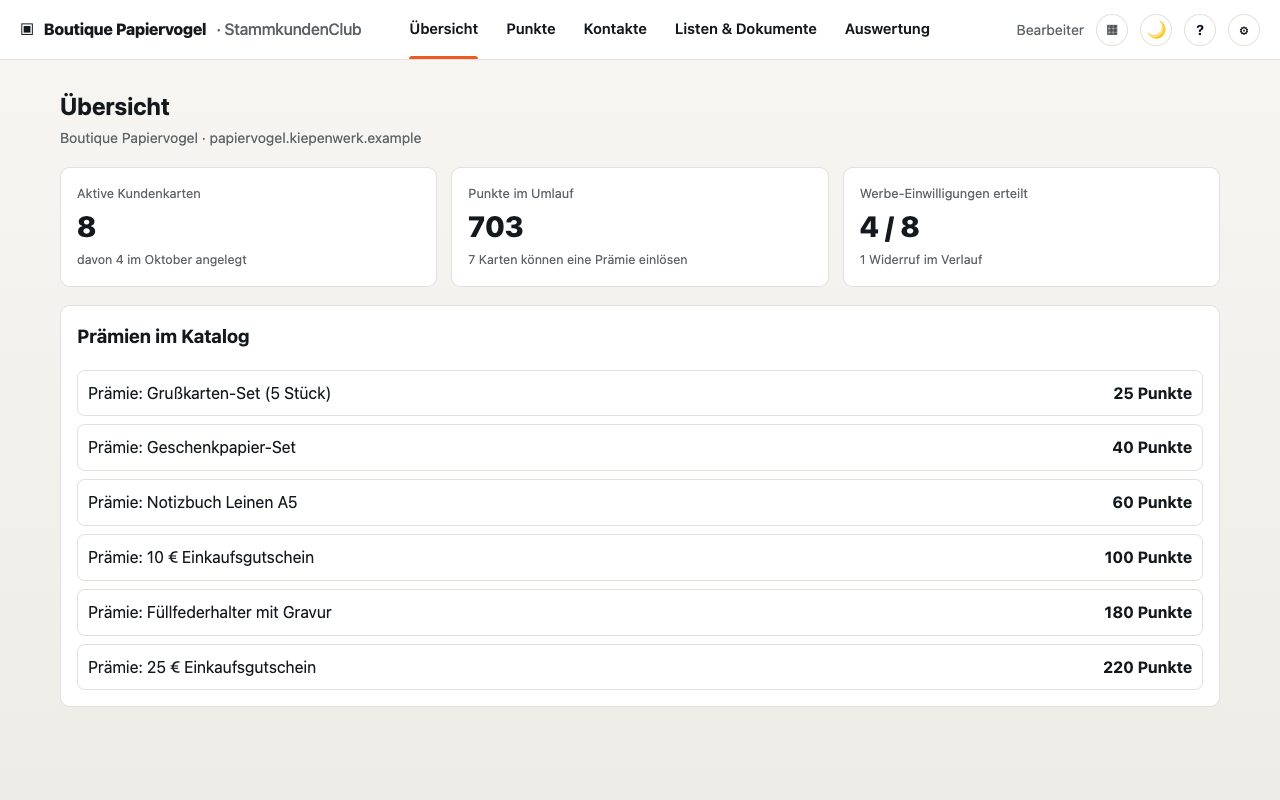
Task: Click the Bearbeiter role label
Action: pos(1050,30)
